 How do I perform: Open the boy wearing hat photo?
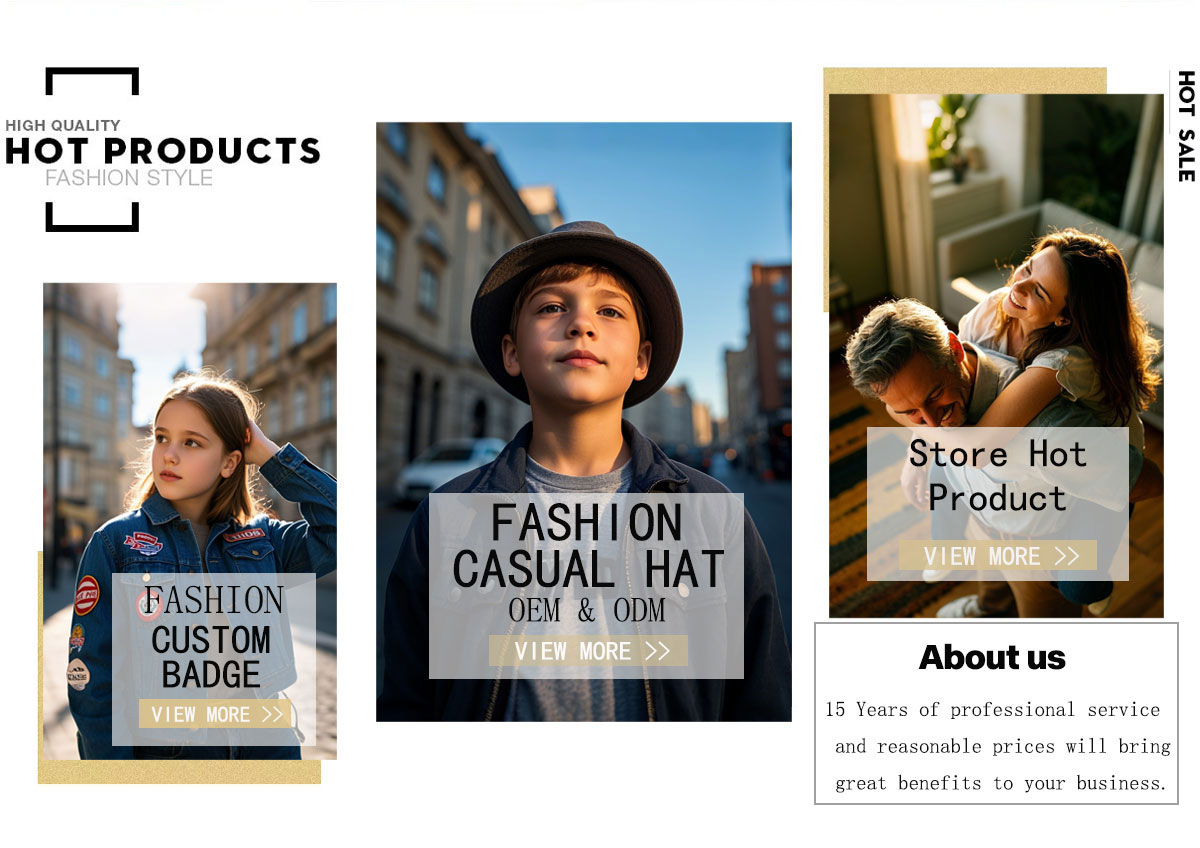[x=584, y=421]
